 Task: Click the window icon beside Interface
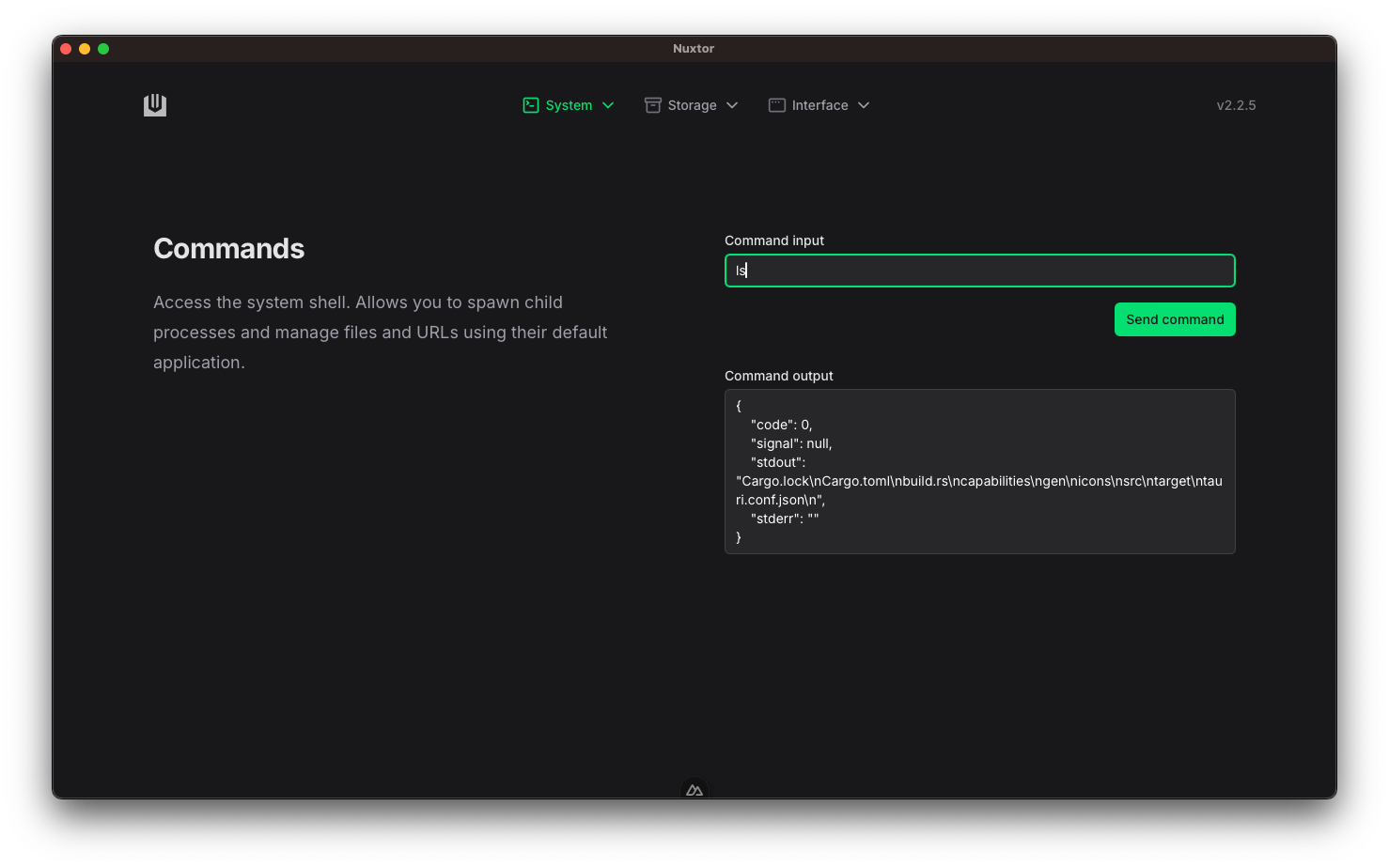[x=777, y=105]
